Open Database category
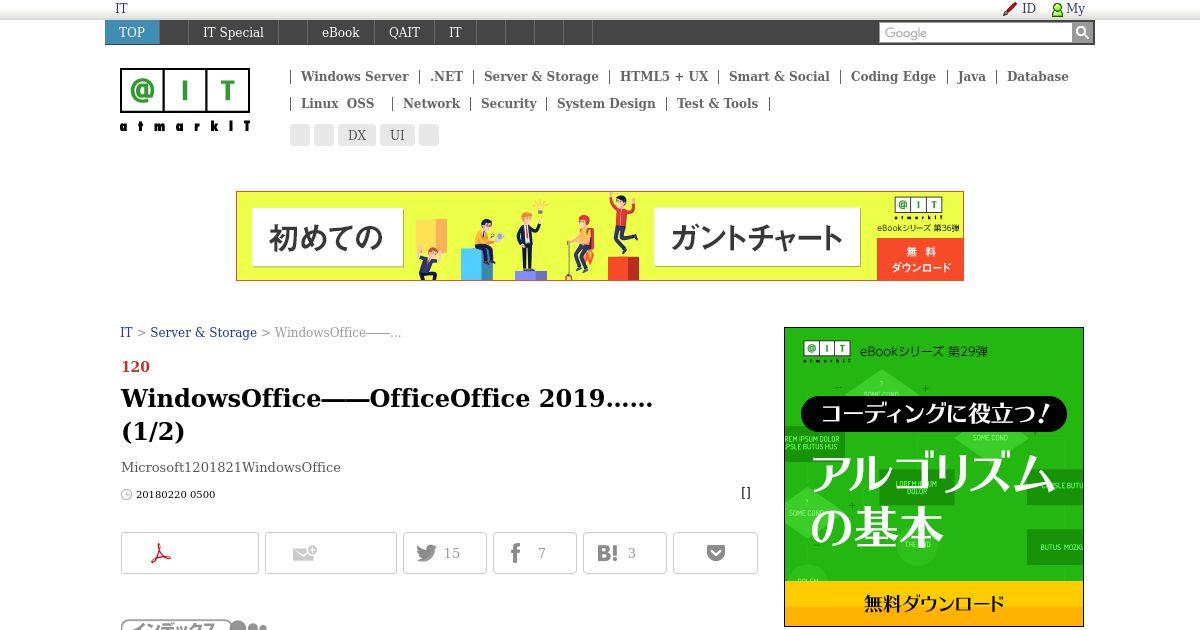This screenshot has width=1200, height=630. click(x=1037, y=76)
